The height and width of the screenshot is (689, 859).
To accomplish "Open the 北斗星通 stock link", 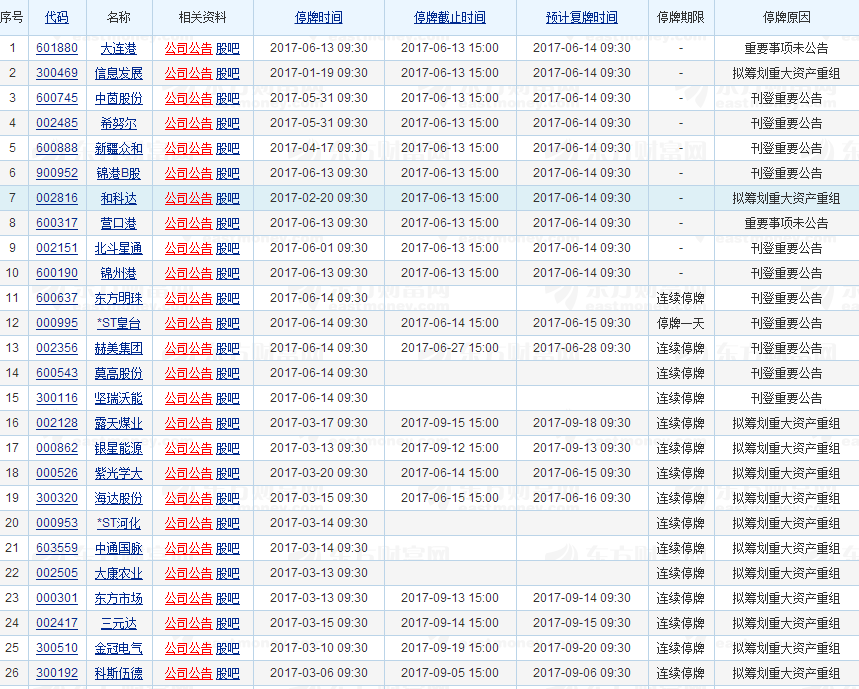I will point(118,249).
